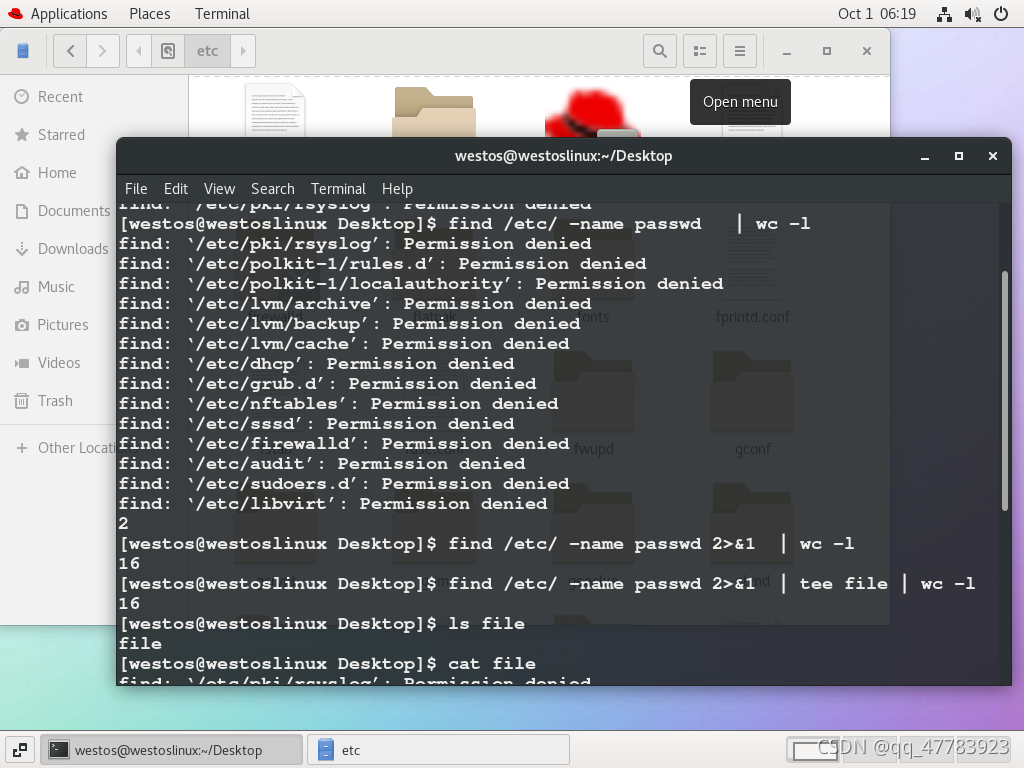The image size is (1024, 768).
Task: Open the search icon in Files
Action: click(660, 51)
